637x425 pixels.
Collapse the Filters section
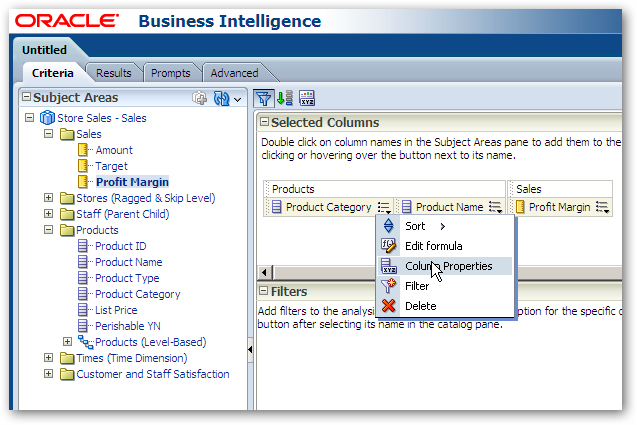point(264,291)
